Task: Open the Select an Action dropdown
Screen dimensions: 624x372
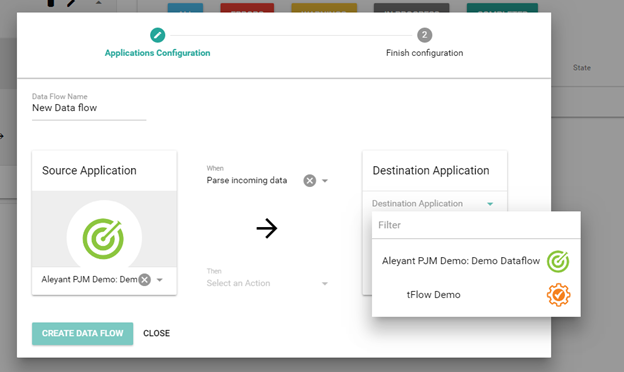Action: click(267, 283)
